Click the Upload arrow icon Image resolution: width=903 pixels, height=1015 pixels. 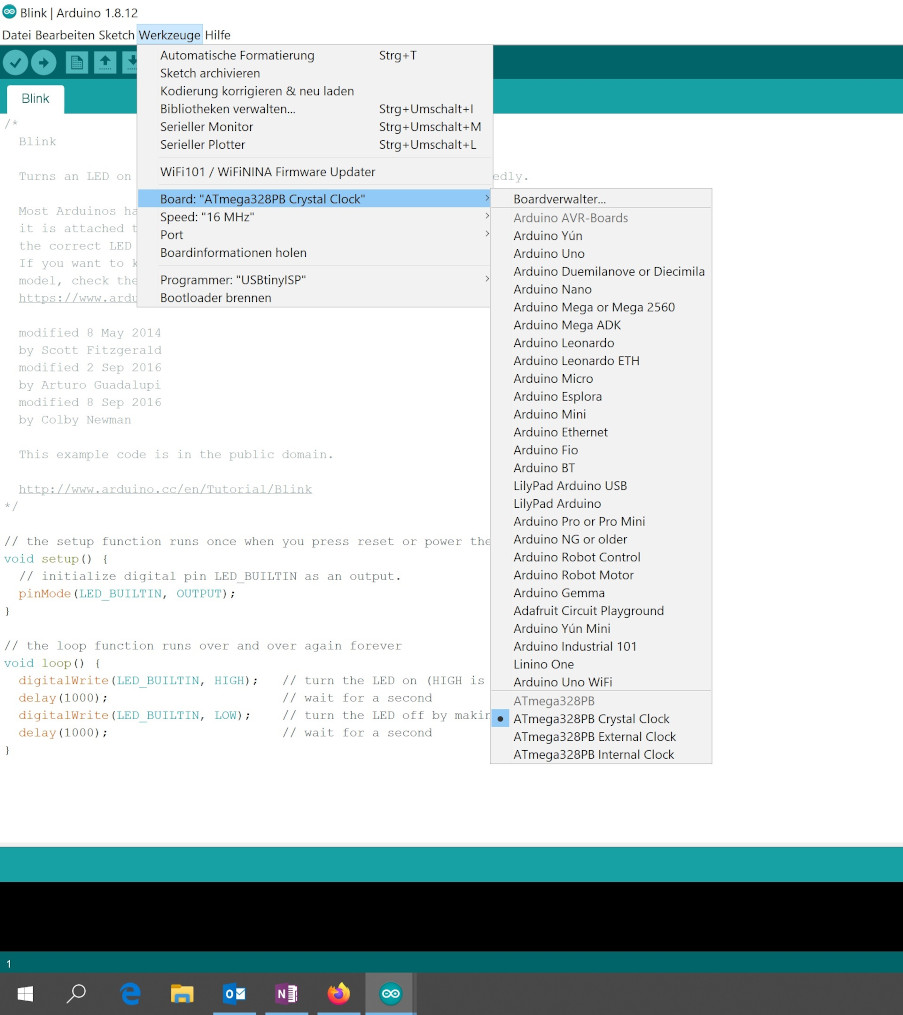(x=43, y=61)
